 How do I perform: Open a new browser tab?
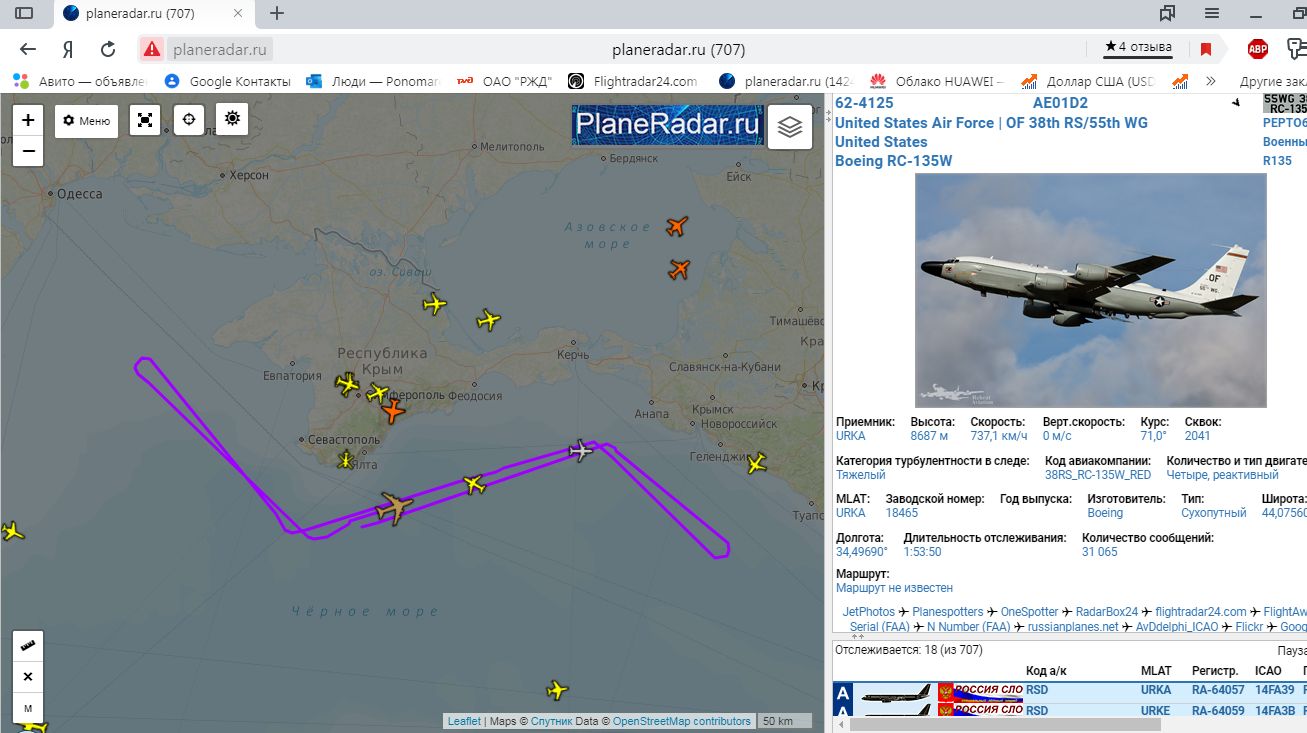pos(277,13)
